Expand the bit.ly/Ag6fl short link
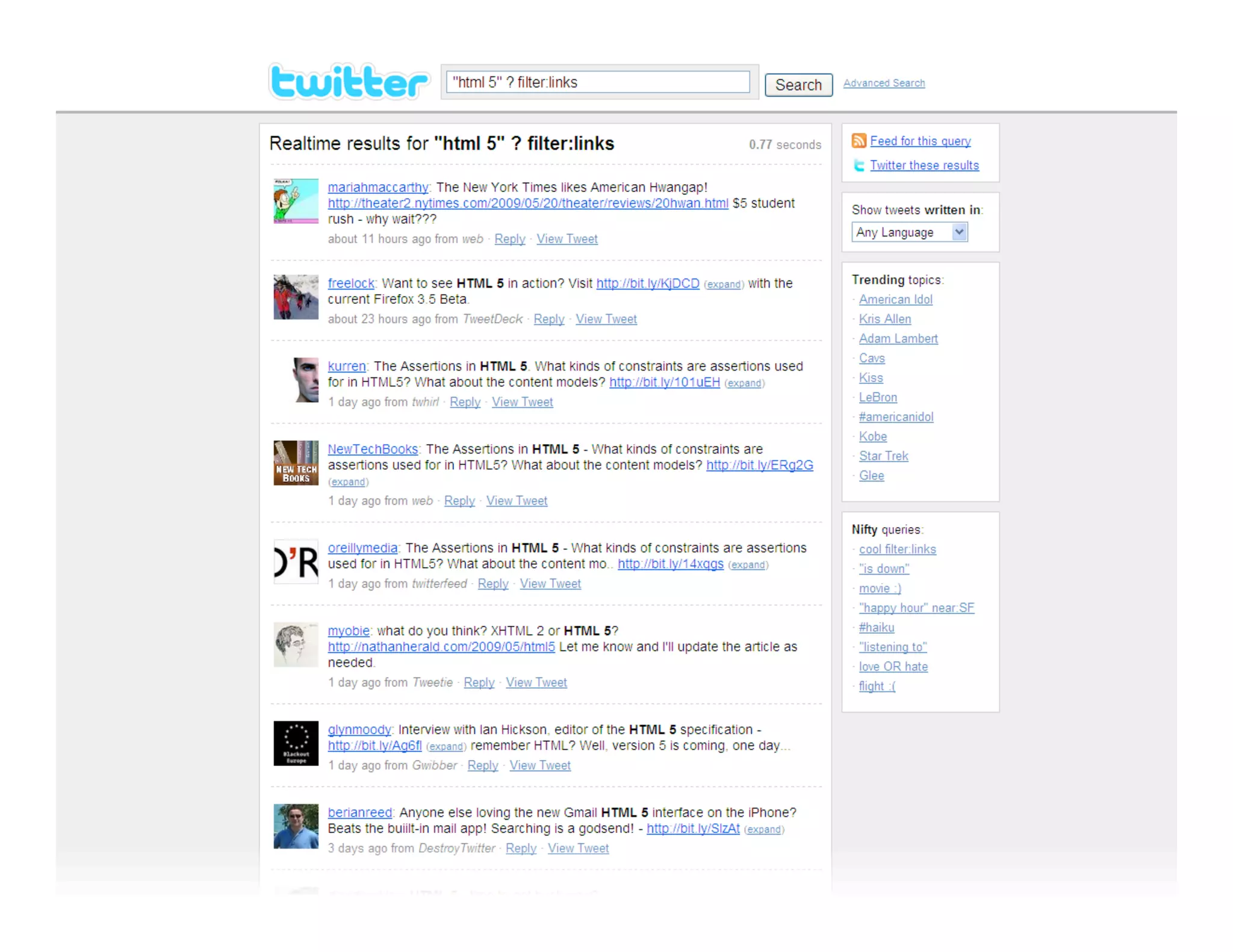The width and height of the screenshot is (1233, 952). point(446,746)
